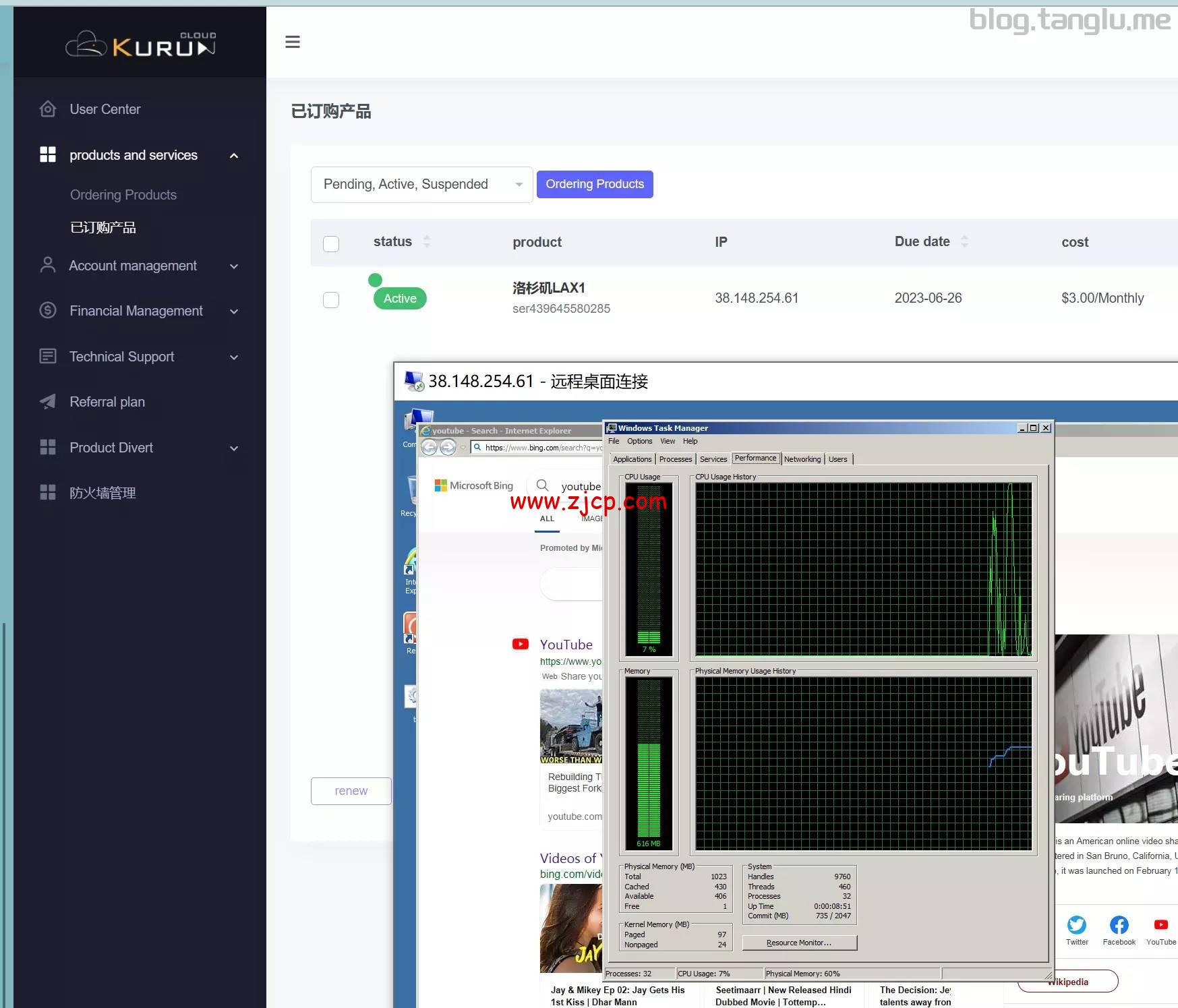This screenshot has height=1008, width=1178.
Task: Click the Memory 616 MB gauge
Action: (x=649, y=763)
